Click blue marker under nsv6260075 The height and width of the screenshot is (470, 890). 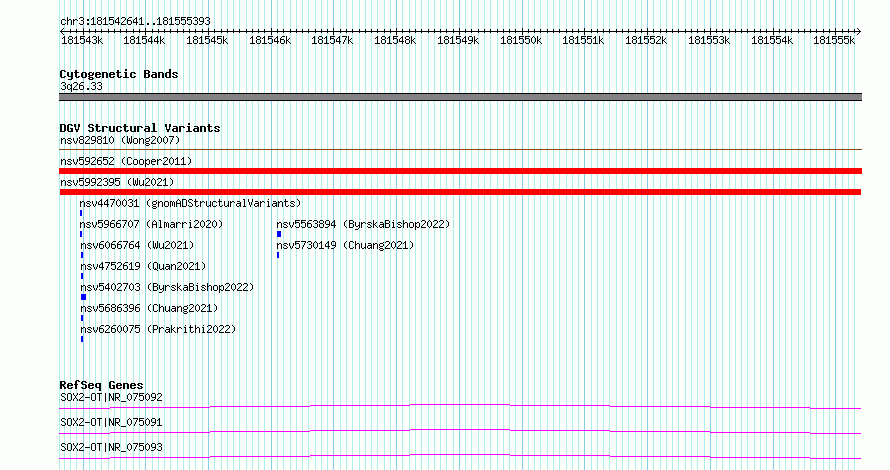tap(82, 339)
